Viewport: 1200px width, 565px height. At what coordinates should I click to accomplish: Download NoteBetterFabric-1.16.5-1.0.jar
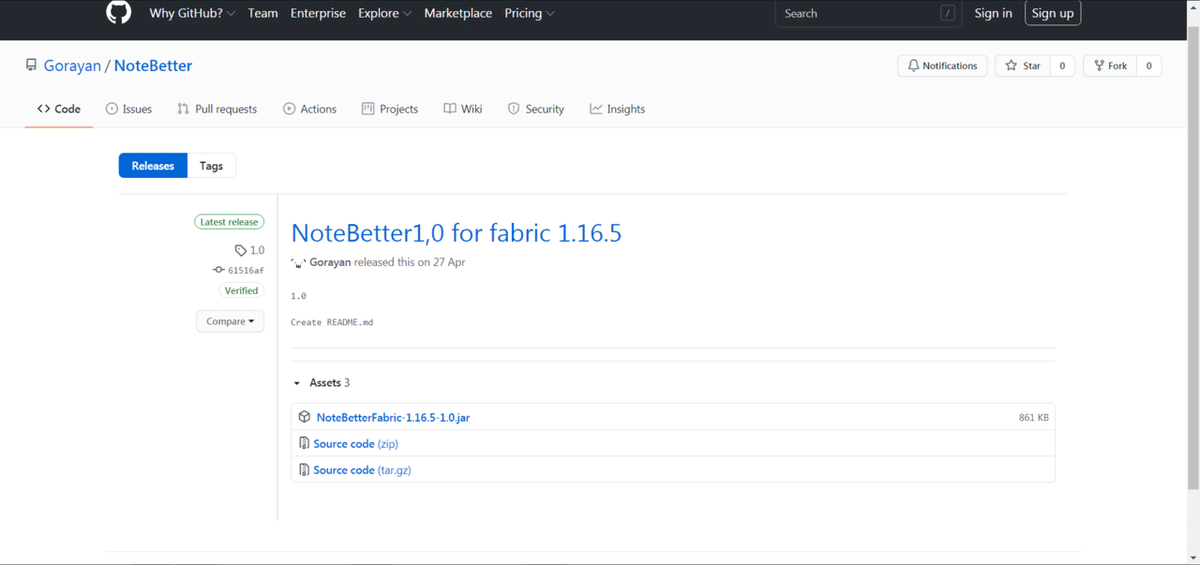(x=393, y=417)
